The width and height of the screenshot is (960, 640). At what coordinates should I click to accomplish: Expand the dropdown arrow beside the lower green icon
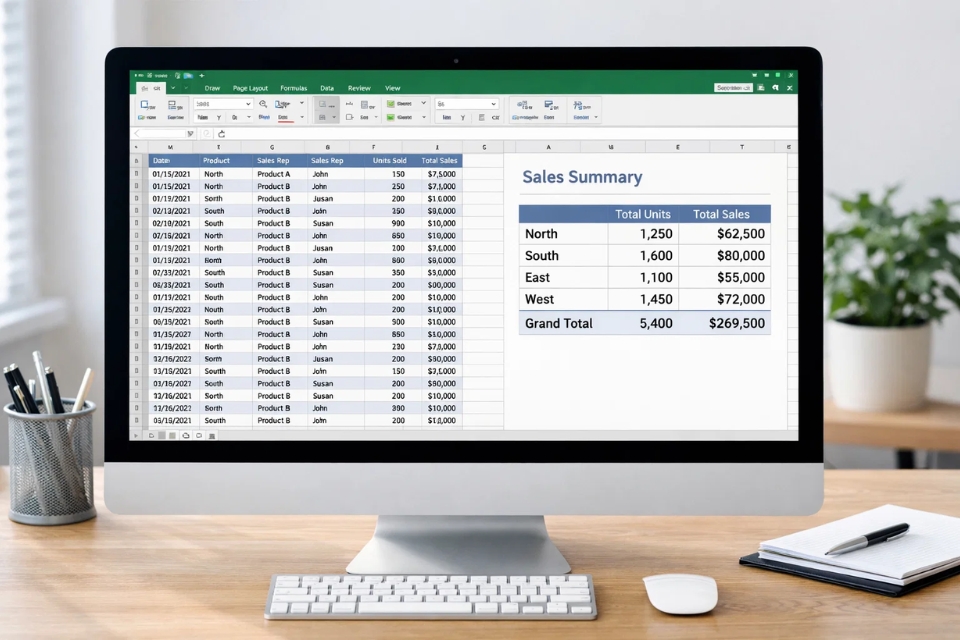point(423,117)
